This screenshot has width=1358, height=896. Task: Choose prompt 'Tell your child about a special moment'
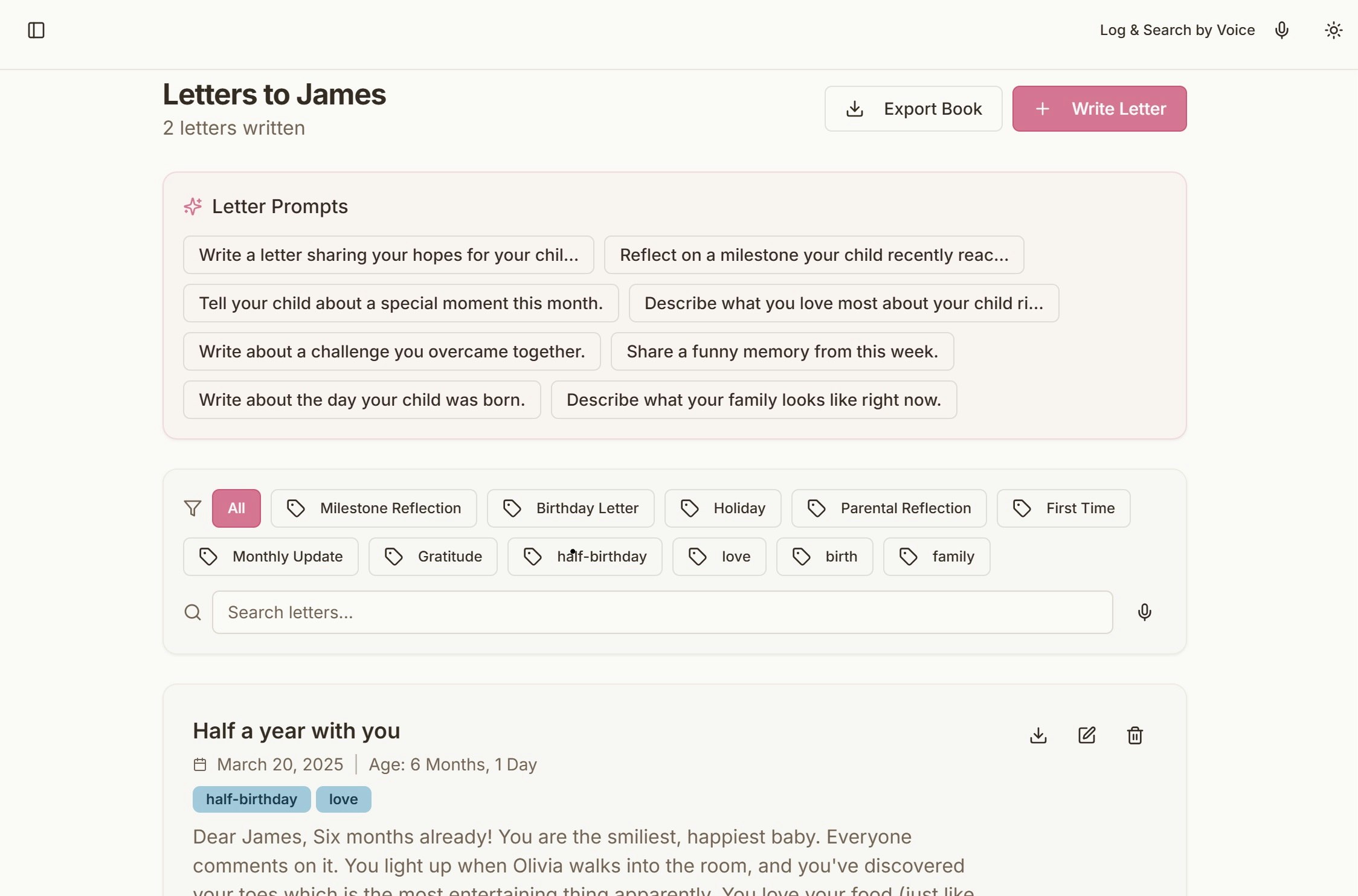[x=401, y=303]
